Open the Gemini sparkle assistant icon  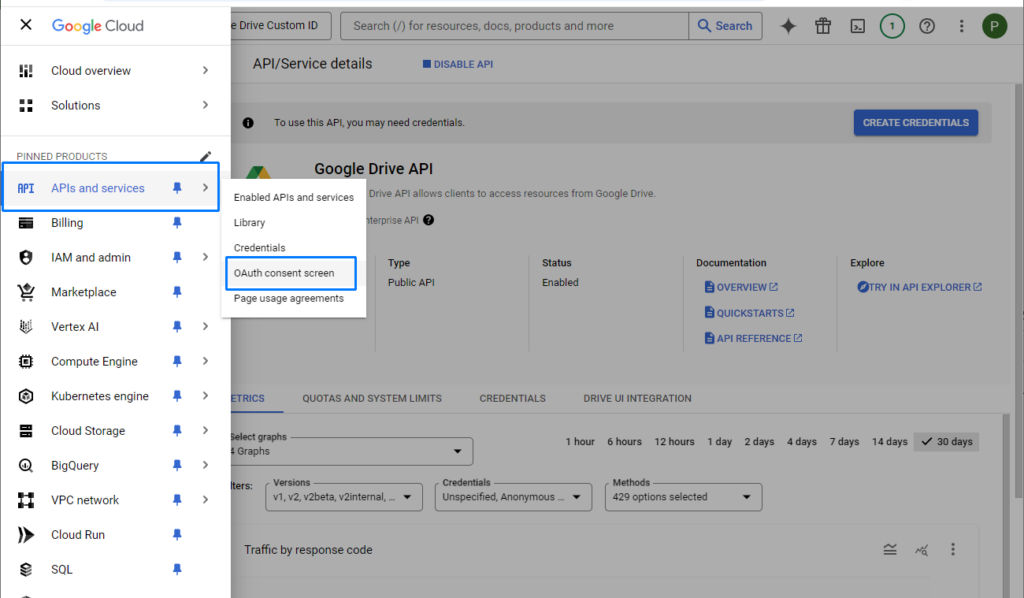(788, 26)
